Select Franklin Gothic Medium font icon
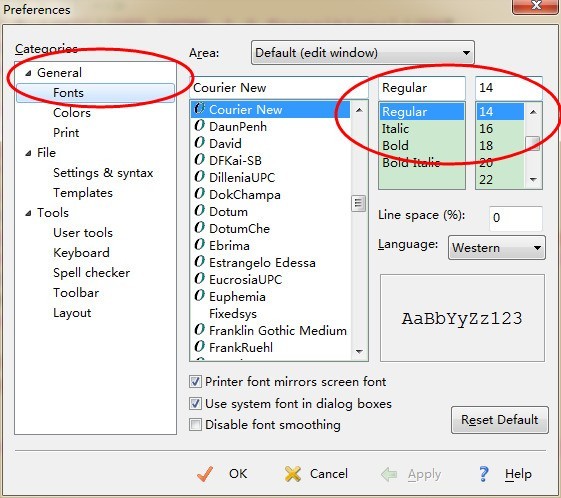 point(199,330)
